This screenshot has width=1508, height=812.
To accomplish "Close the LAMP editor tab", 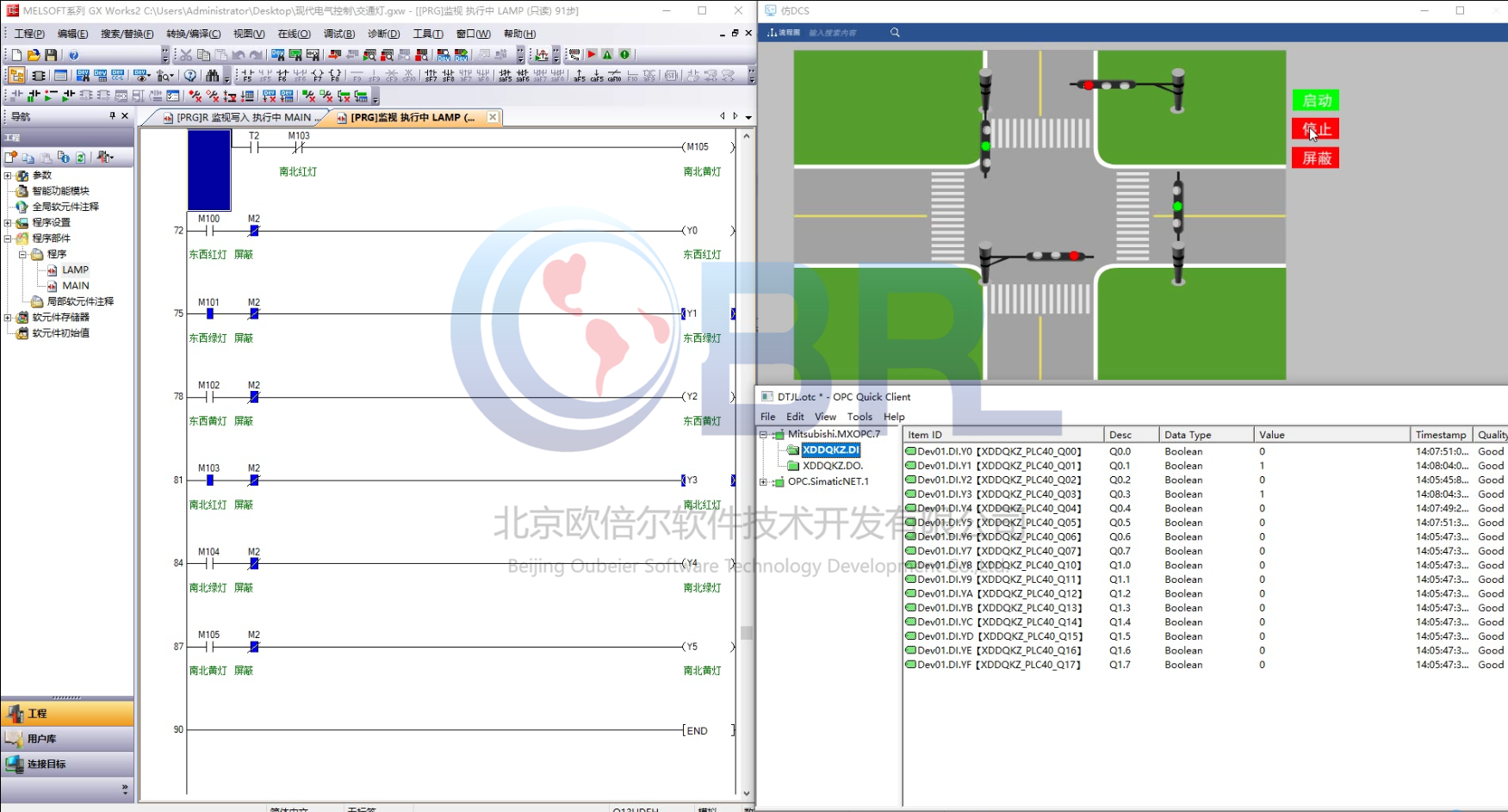I will 493,117.
